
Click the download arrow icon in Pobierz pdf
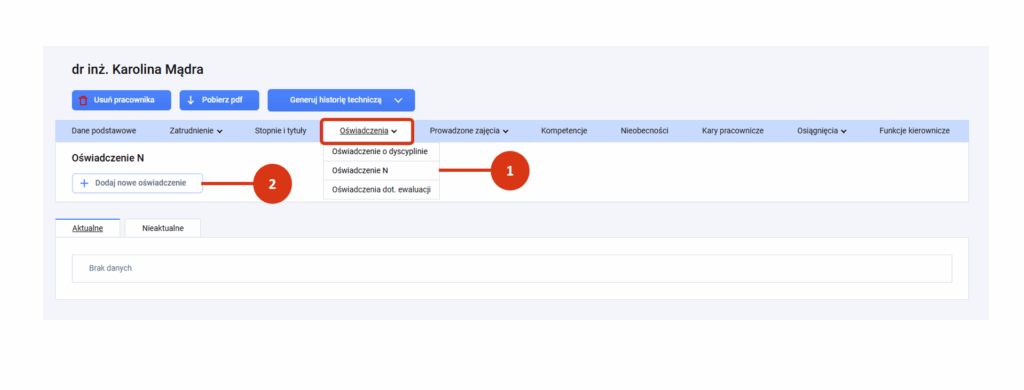pyautogui.click(x=191, y=101)
